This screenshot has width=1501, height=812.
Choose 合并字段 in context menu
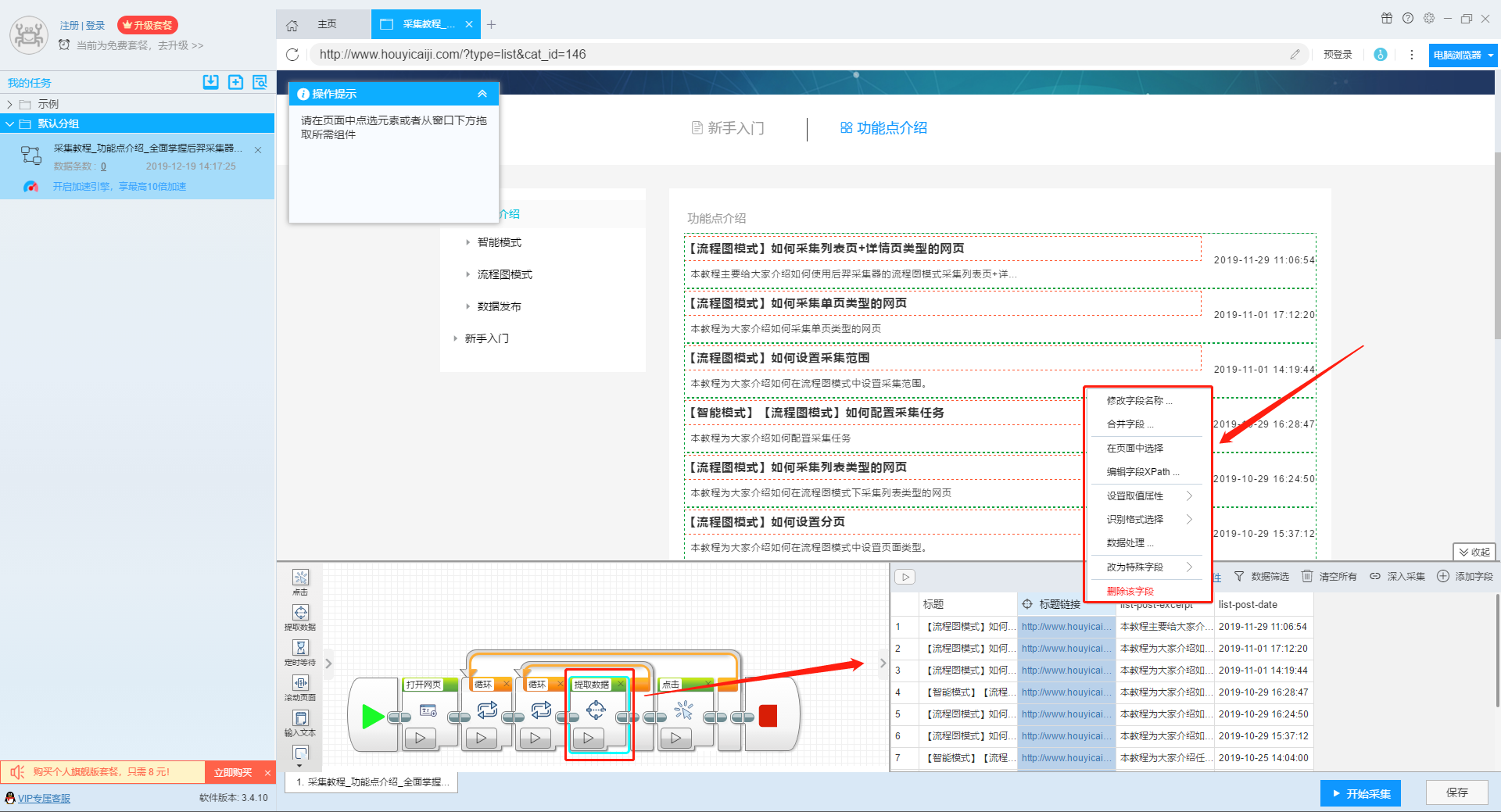pyautogui.click(x=1130, y=424)
